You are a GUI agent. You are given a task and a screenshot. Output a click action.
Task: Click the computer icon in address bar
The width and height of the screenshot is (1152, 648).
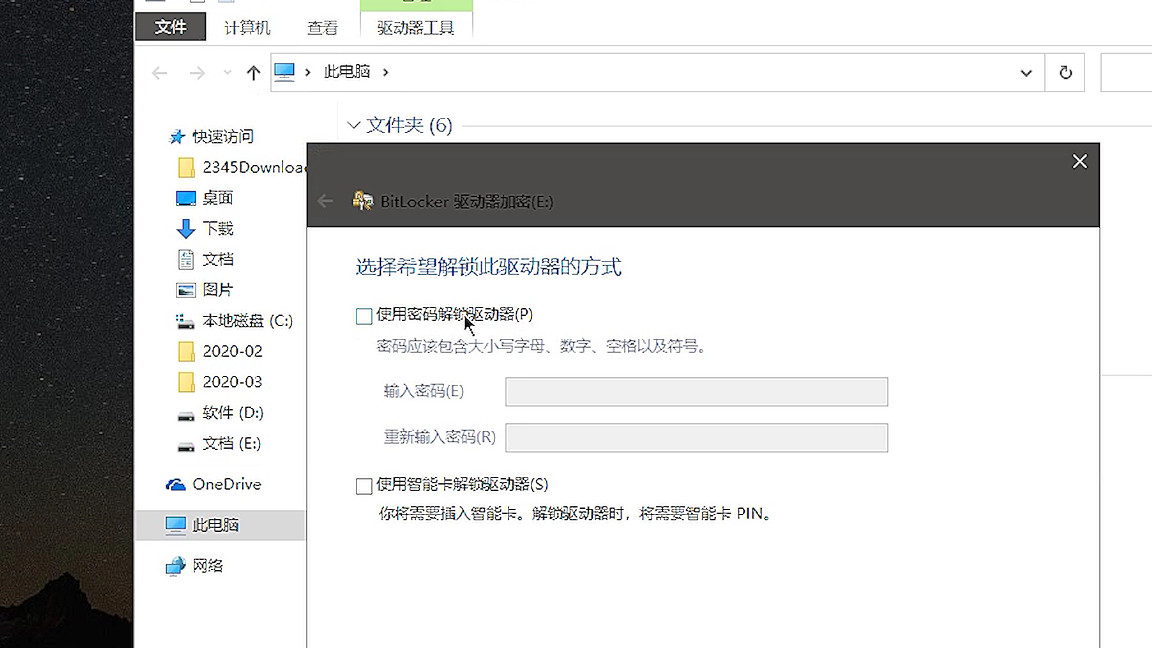click(x=284, y=72)
